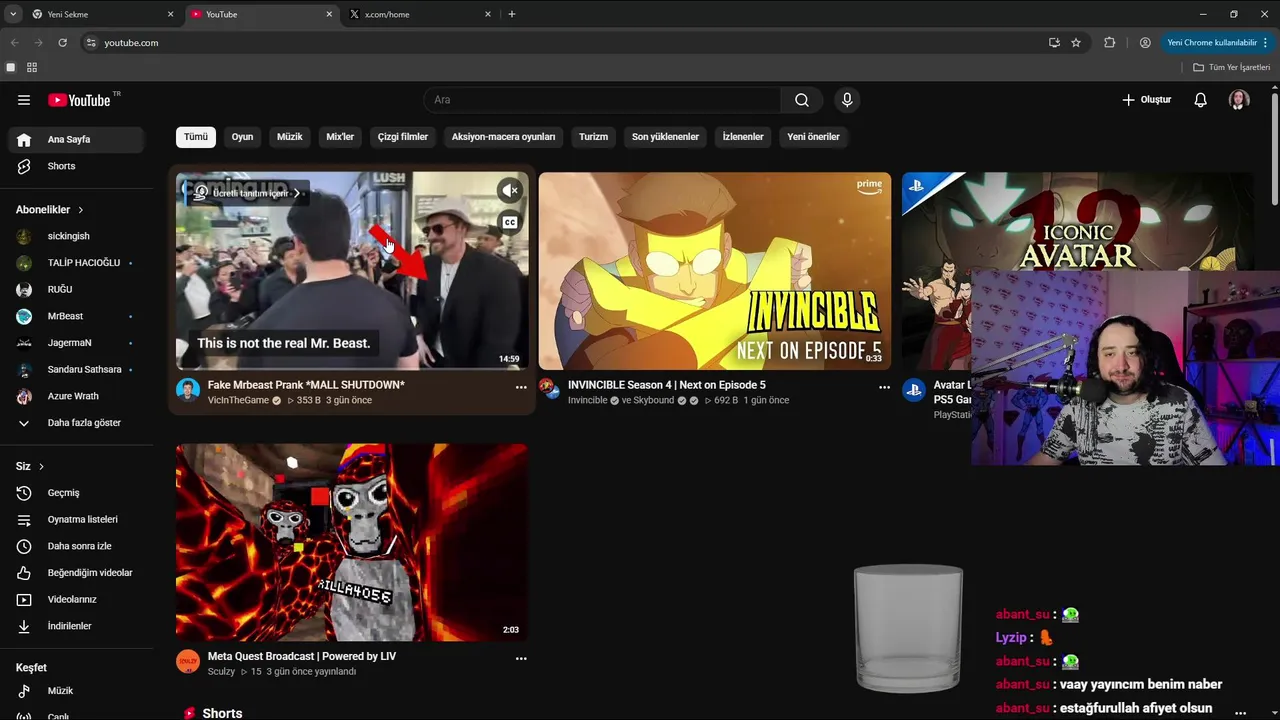Select the Mix'ler filter chip
This screenshot has width=1280, height=720.
[x=340, y=137]
